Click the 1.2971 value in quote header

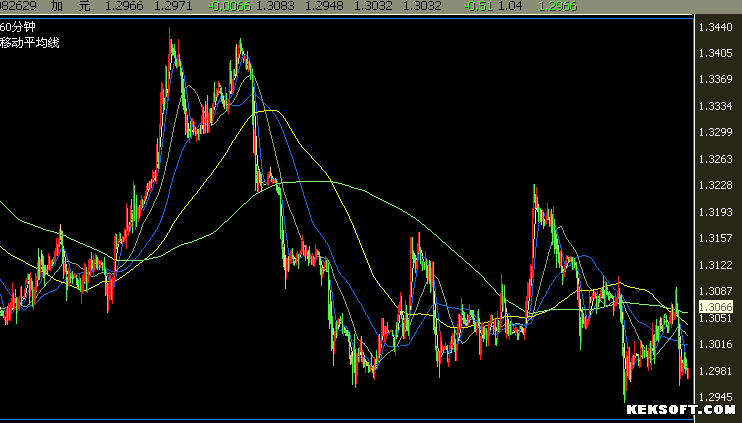(x=173, y=6)
